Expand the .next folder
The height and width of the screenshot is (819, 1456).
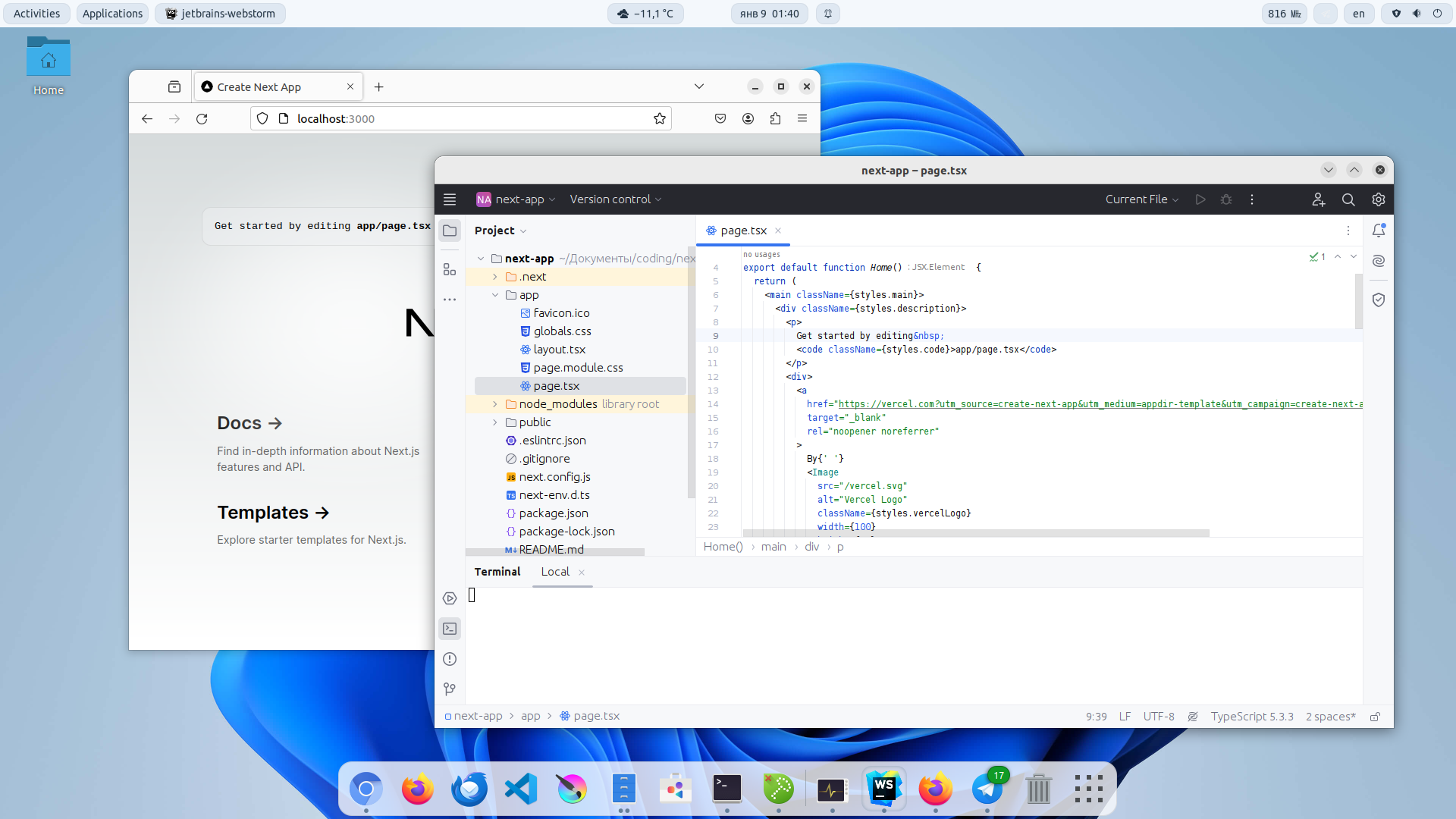495,278
